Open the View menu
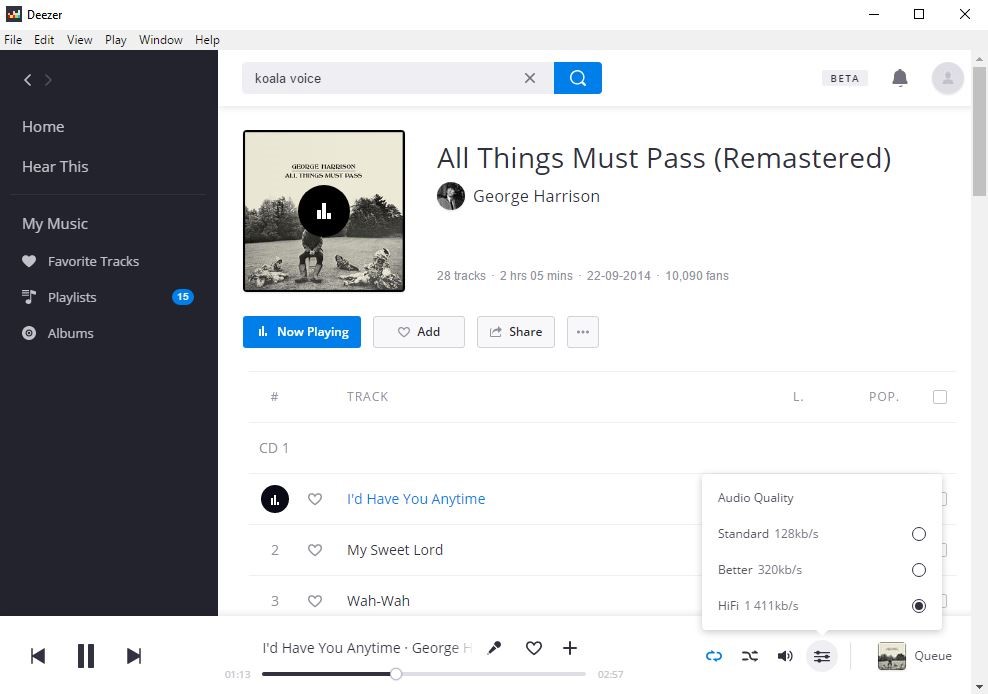The width and height of the screenshot is (988, 694). pos(80,40)
